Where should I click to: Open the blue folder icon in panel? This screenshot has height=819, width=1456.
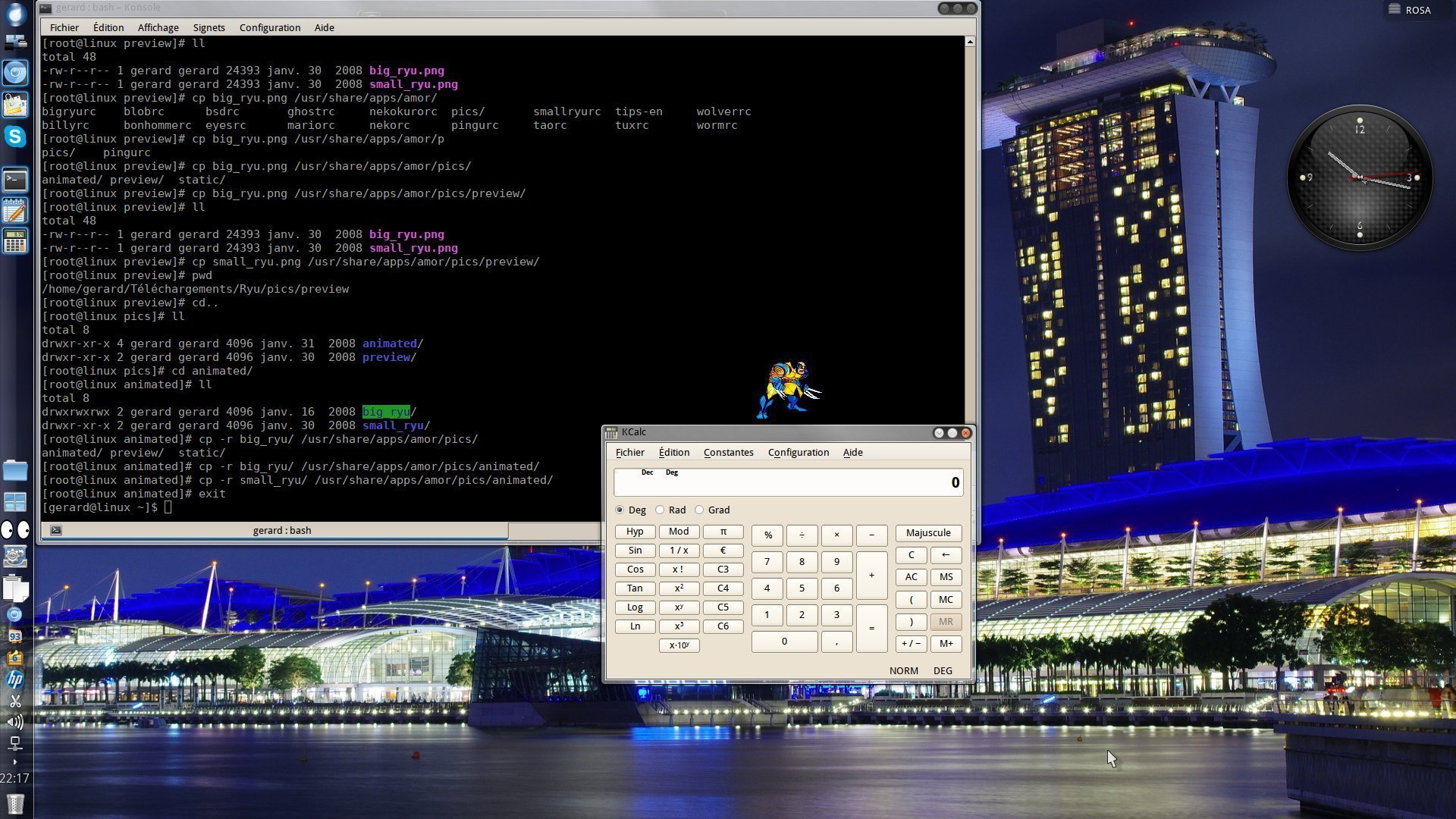coord(15,470)
